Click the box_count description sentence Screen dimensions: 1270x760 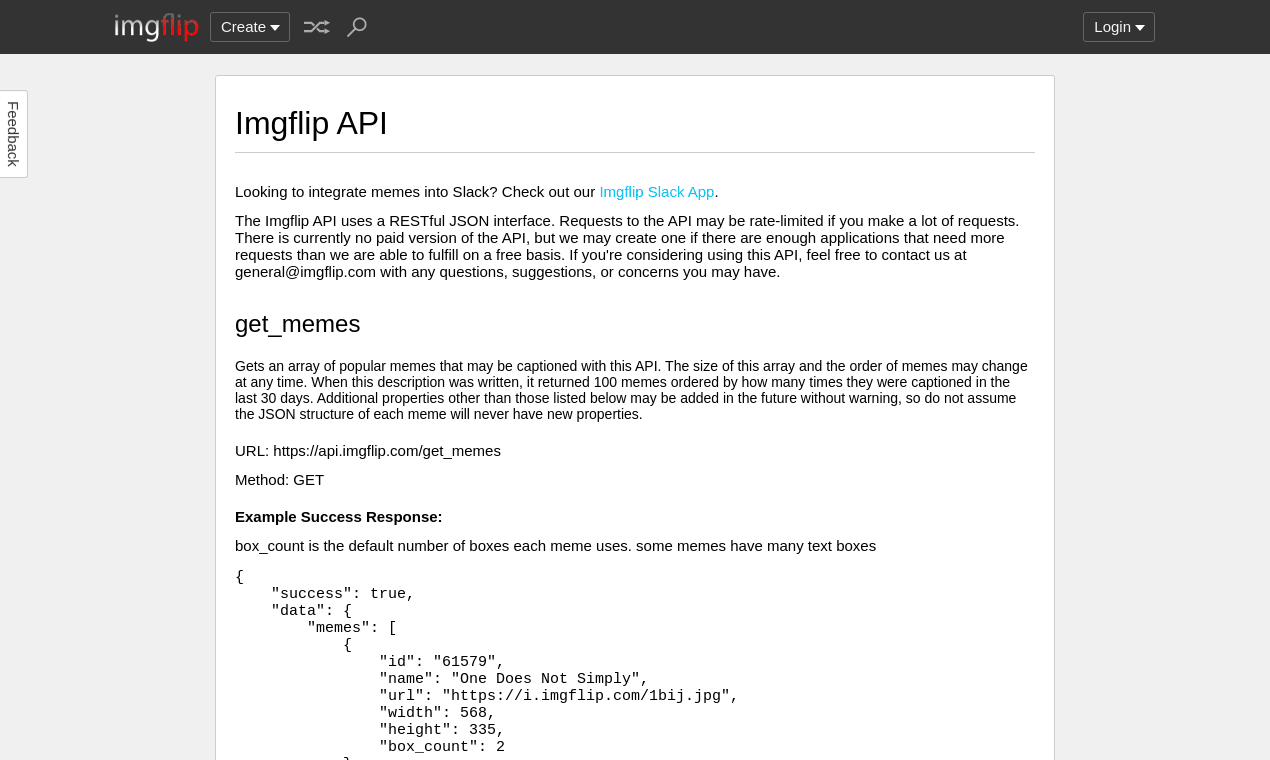555,546
